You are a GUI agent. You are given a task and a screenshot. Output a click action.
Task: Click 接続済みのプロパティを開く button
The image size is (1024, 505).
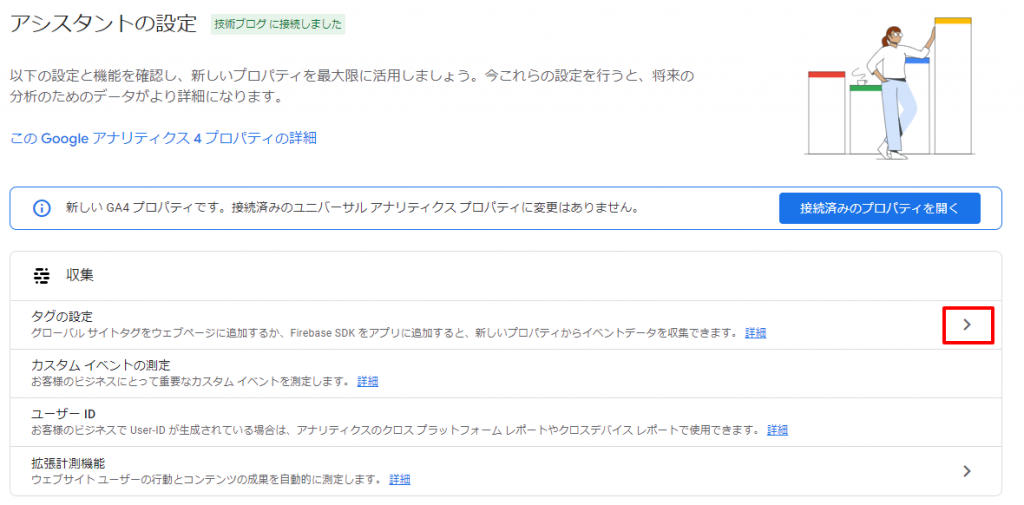880,209
